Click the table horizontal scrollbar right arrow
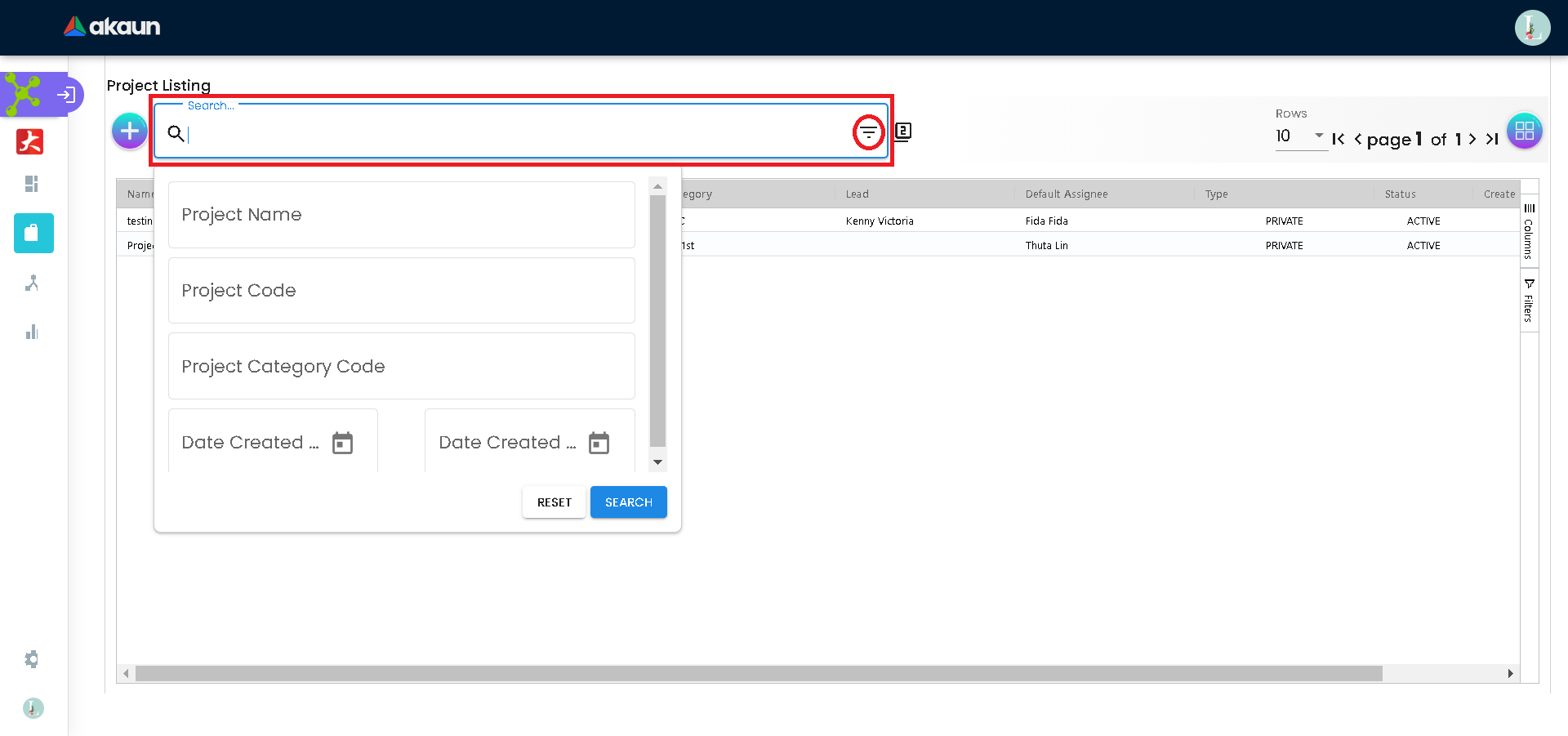Screen dimensions: 1568x736 (x=1511, y=674)
